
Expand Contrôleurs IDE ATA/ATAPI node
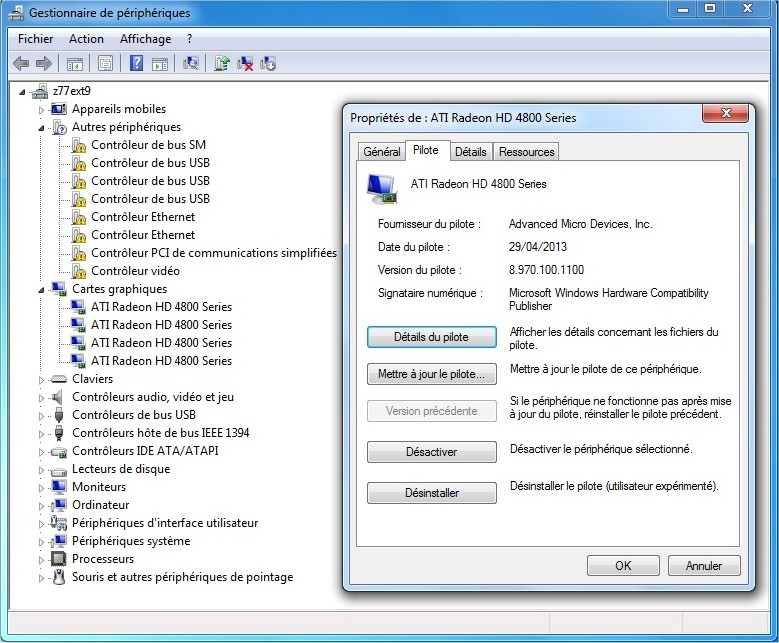pos(41,452)
